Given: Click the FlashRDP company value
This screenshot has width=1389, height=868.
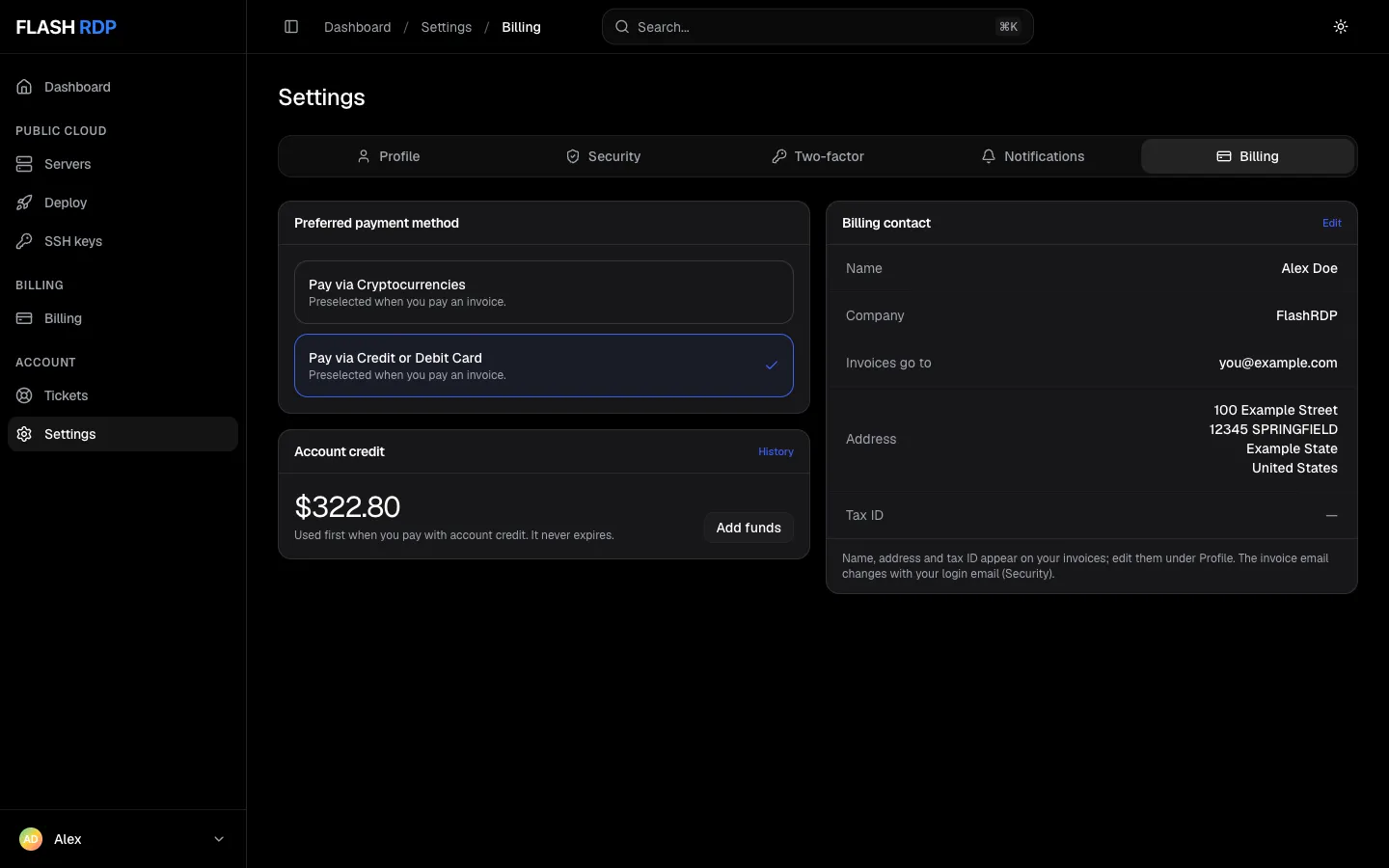Looking at the screenshot, I should click(x=1307, y=315).
